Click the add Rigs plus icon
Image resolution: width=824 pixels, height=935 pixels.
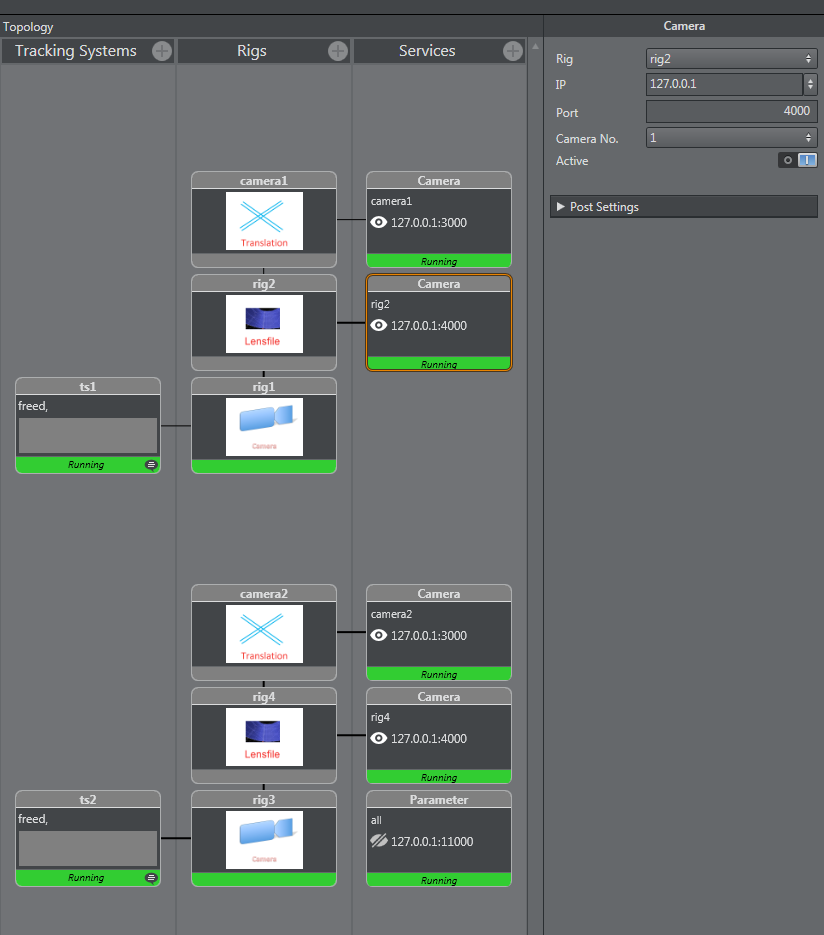[x=338, y=51]
